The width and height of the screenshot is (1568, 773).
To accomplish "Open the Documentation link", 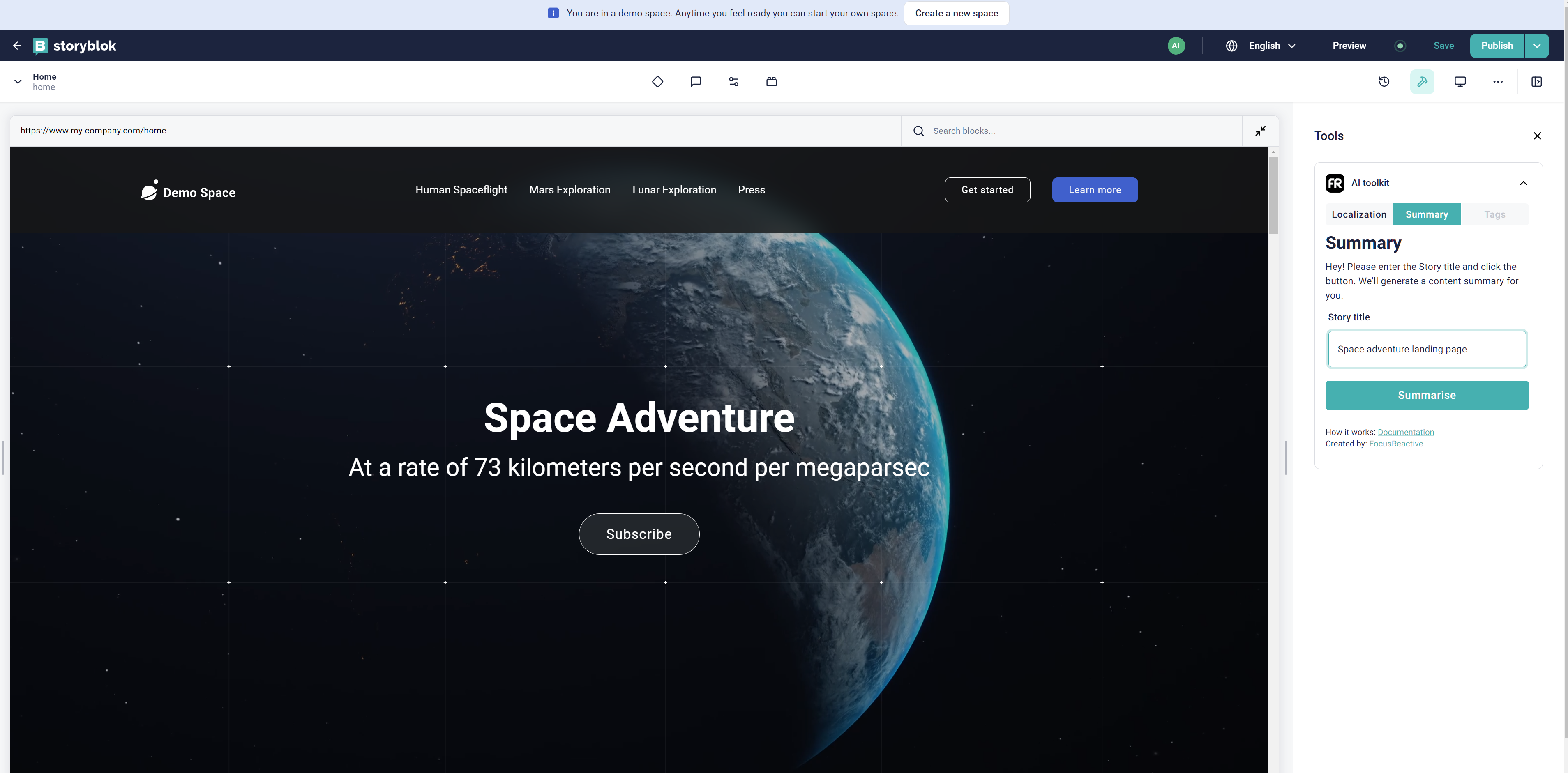I will click(1405, 432).
